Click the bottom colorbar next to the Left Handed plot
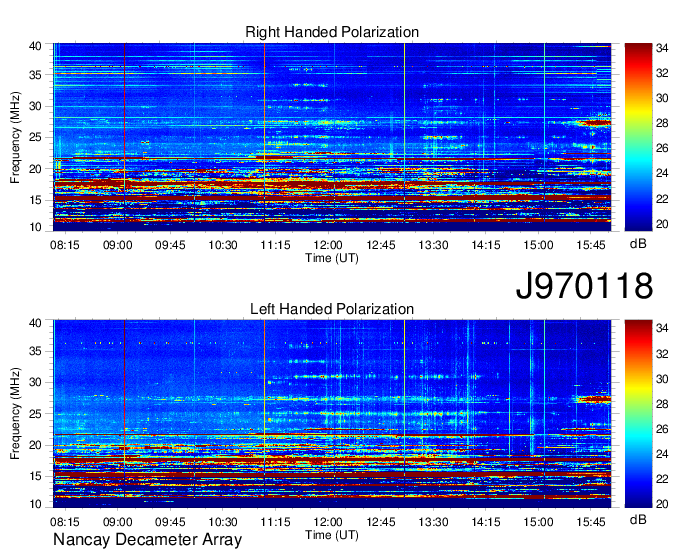680x552 pixels. (x=638, y=414)
